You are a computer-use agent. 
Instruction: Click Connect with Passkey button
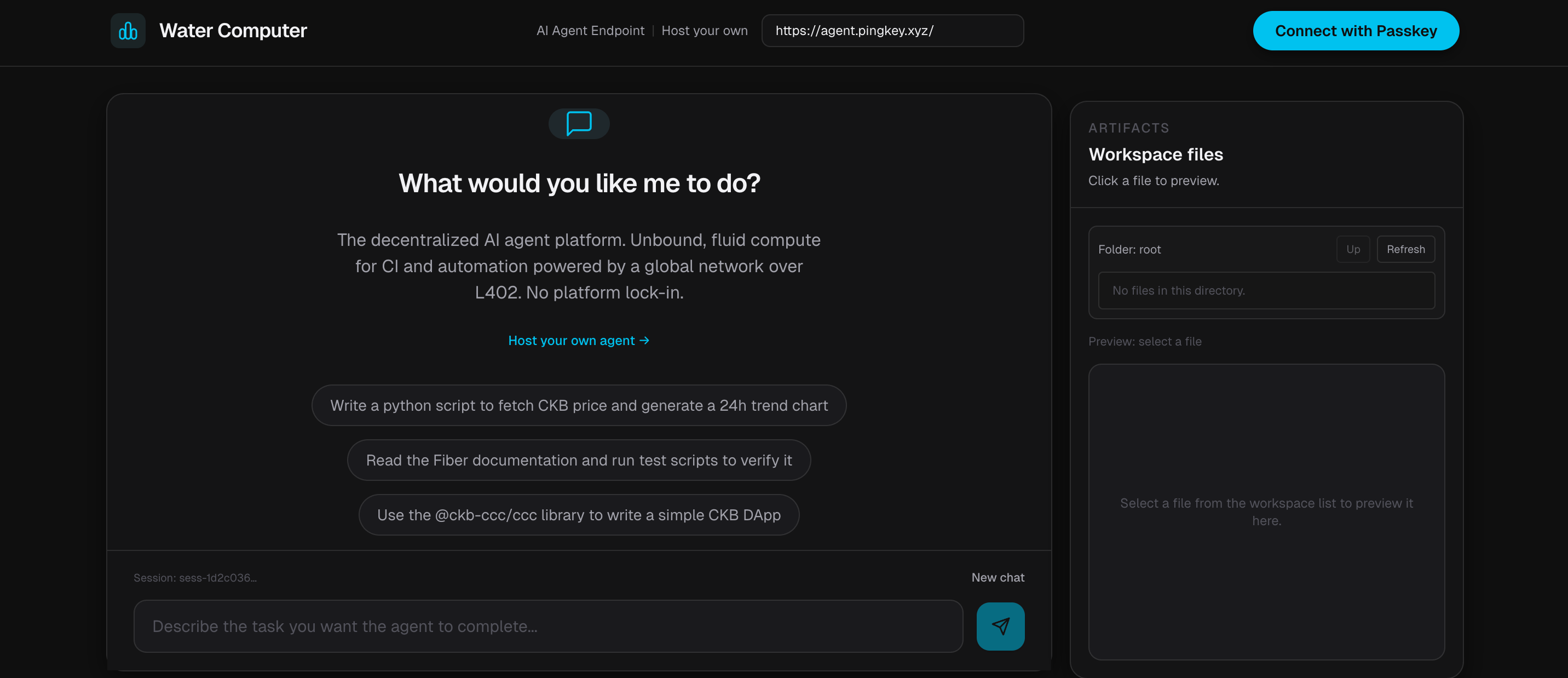coord(1356,31)
